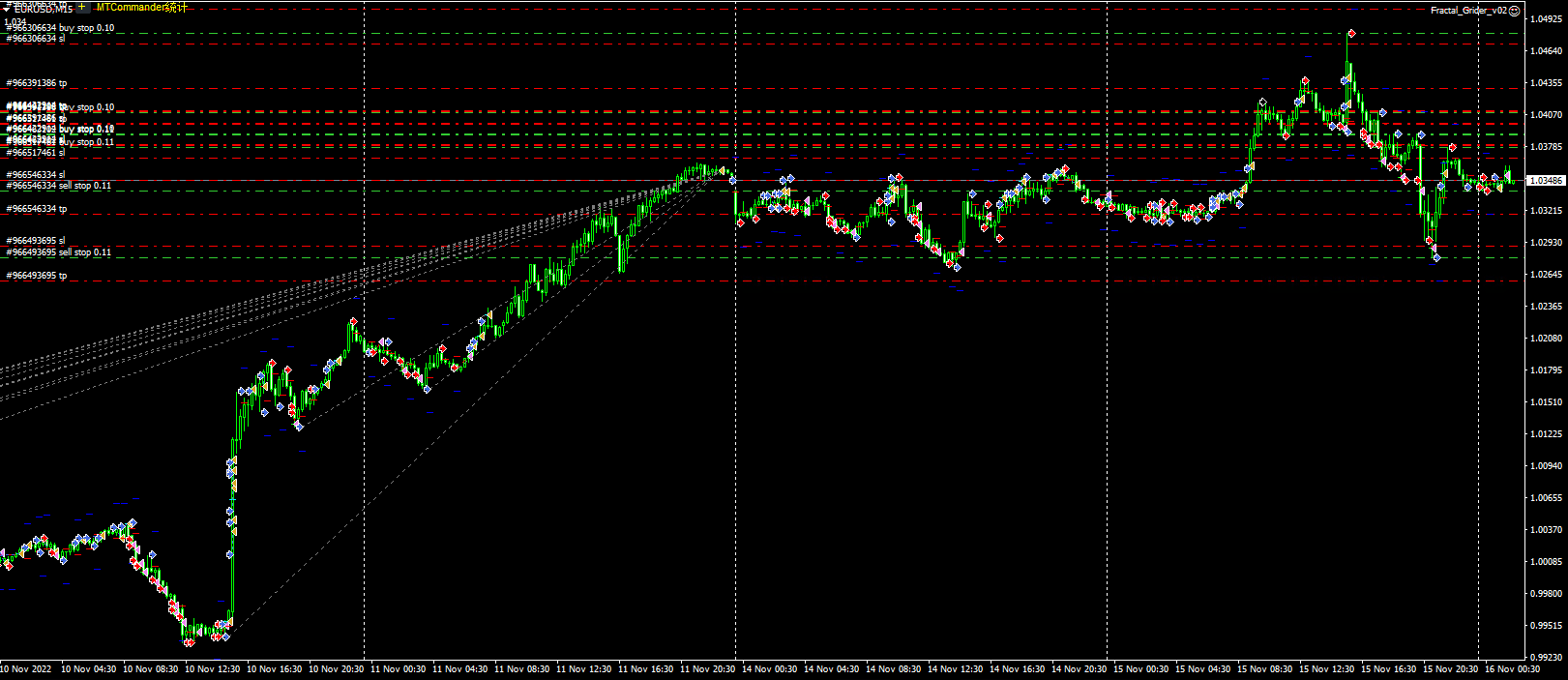
Task: Click the 1.00940 price scale value
Action: (1546, 466)
